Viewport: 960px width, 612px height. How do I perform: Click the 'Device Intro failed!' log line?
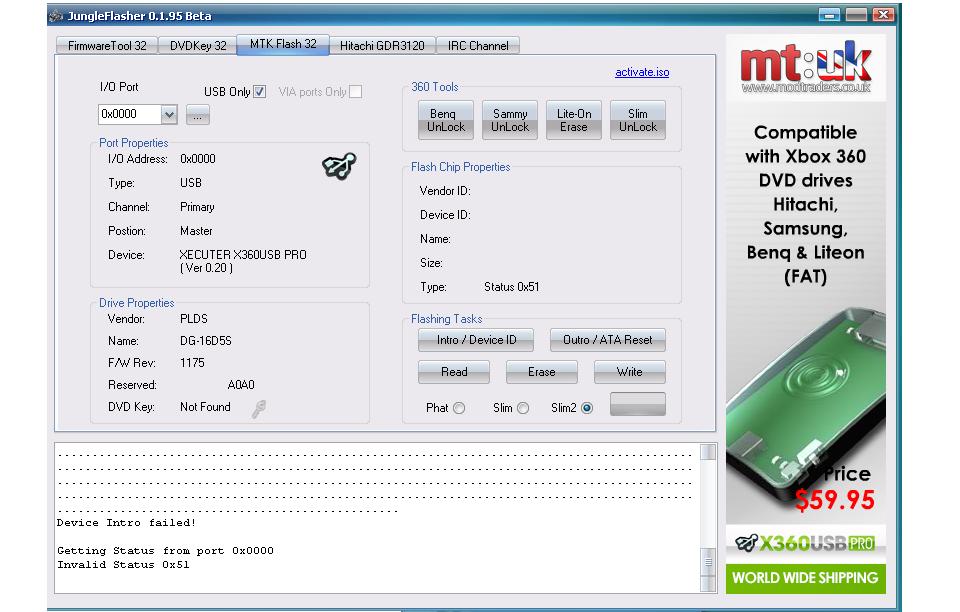pos(126,523)
